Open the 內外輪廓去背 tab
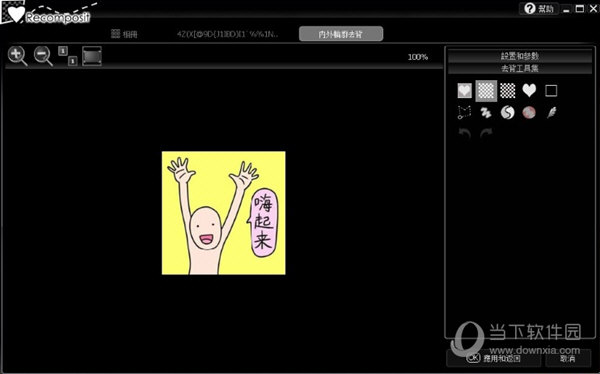This screenshot has height=374, width=600. (341, 34)
